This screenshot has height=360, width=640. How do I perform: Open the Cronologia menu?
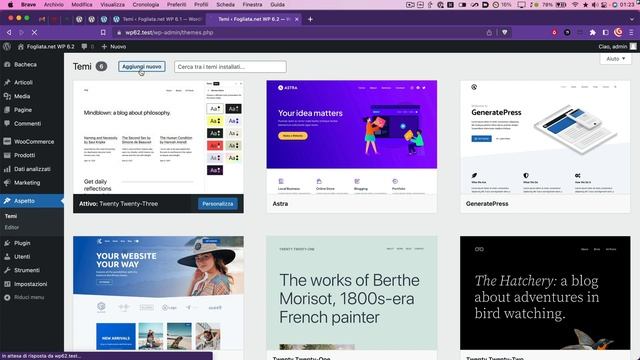[x=146, y=4]
